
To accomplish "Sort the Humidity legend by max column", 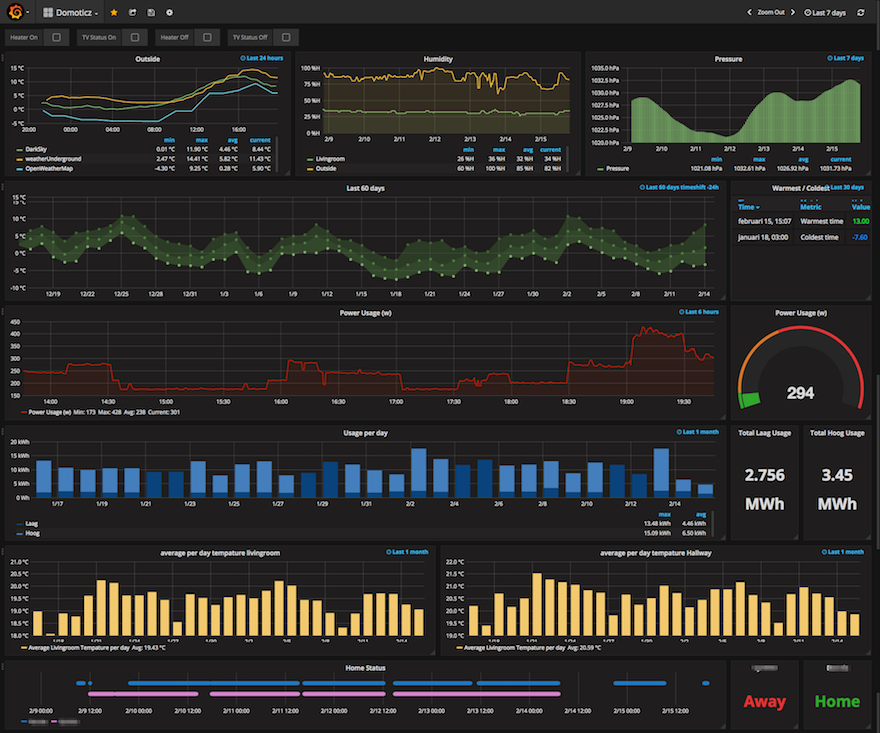I will click(498, 149).
